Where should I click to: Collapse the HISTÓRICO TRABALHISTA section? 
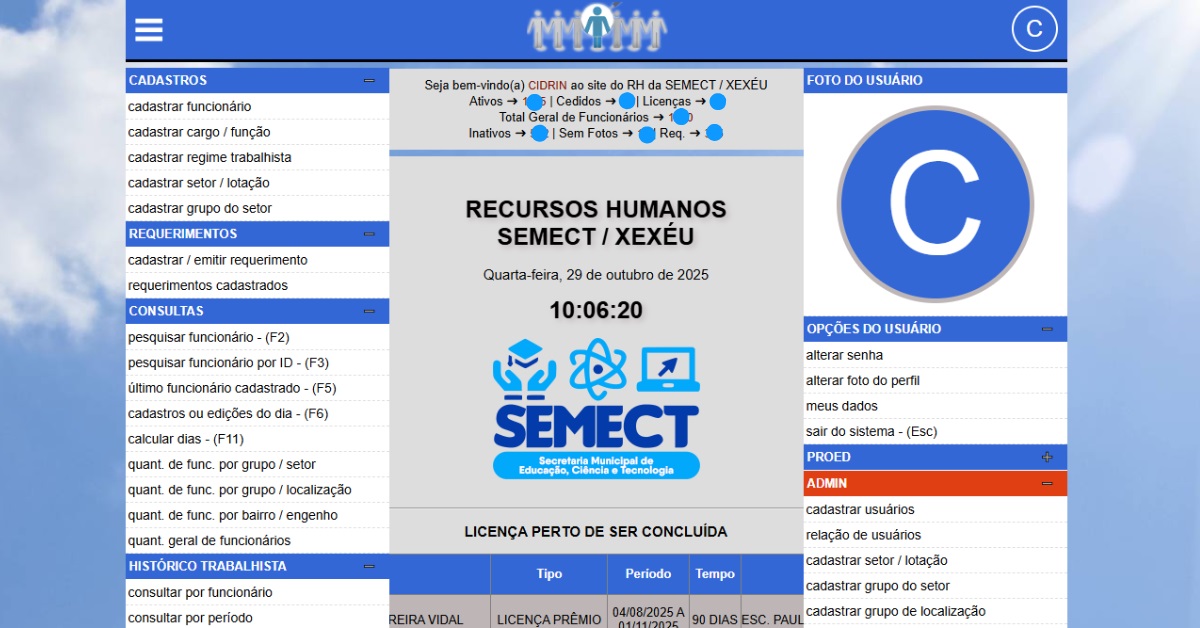click(369, 566)
